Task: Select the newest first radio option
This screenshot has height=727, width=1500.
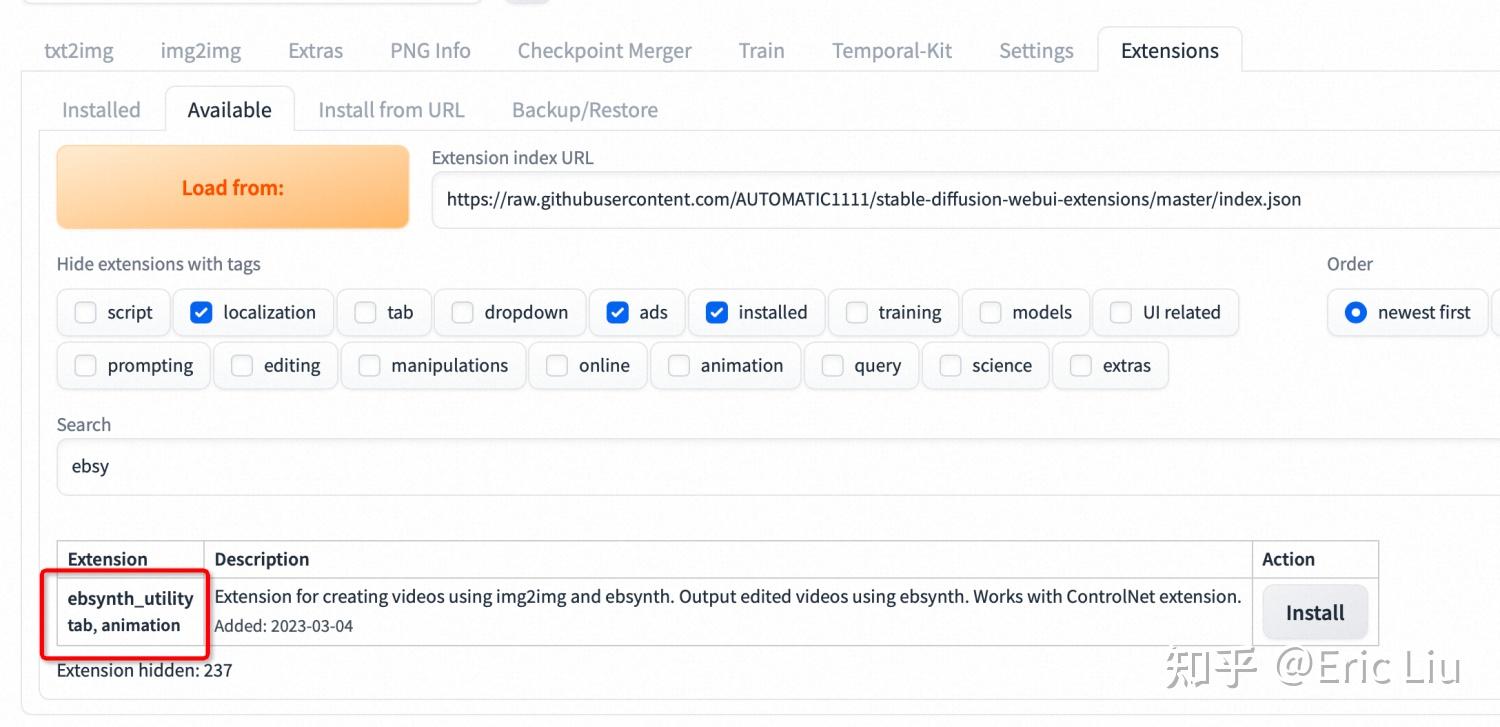Action: click(x=1356, y=313)
